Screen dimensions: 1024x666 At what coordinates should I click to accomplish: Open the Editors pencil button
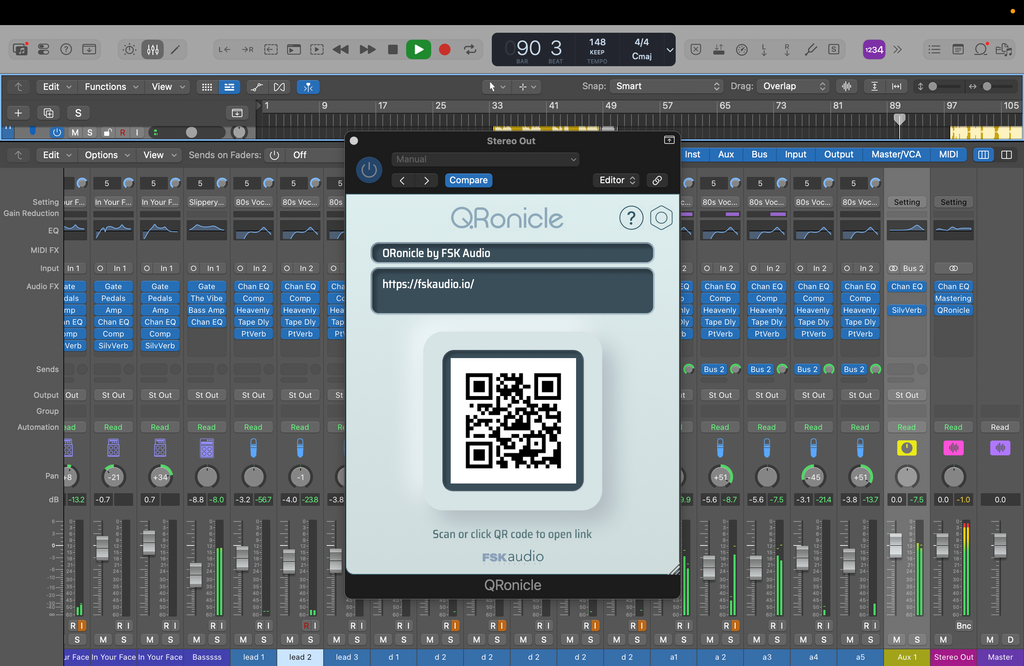pos(176,50)
